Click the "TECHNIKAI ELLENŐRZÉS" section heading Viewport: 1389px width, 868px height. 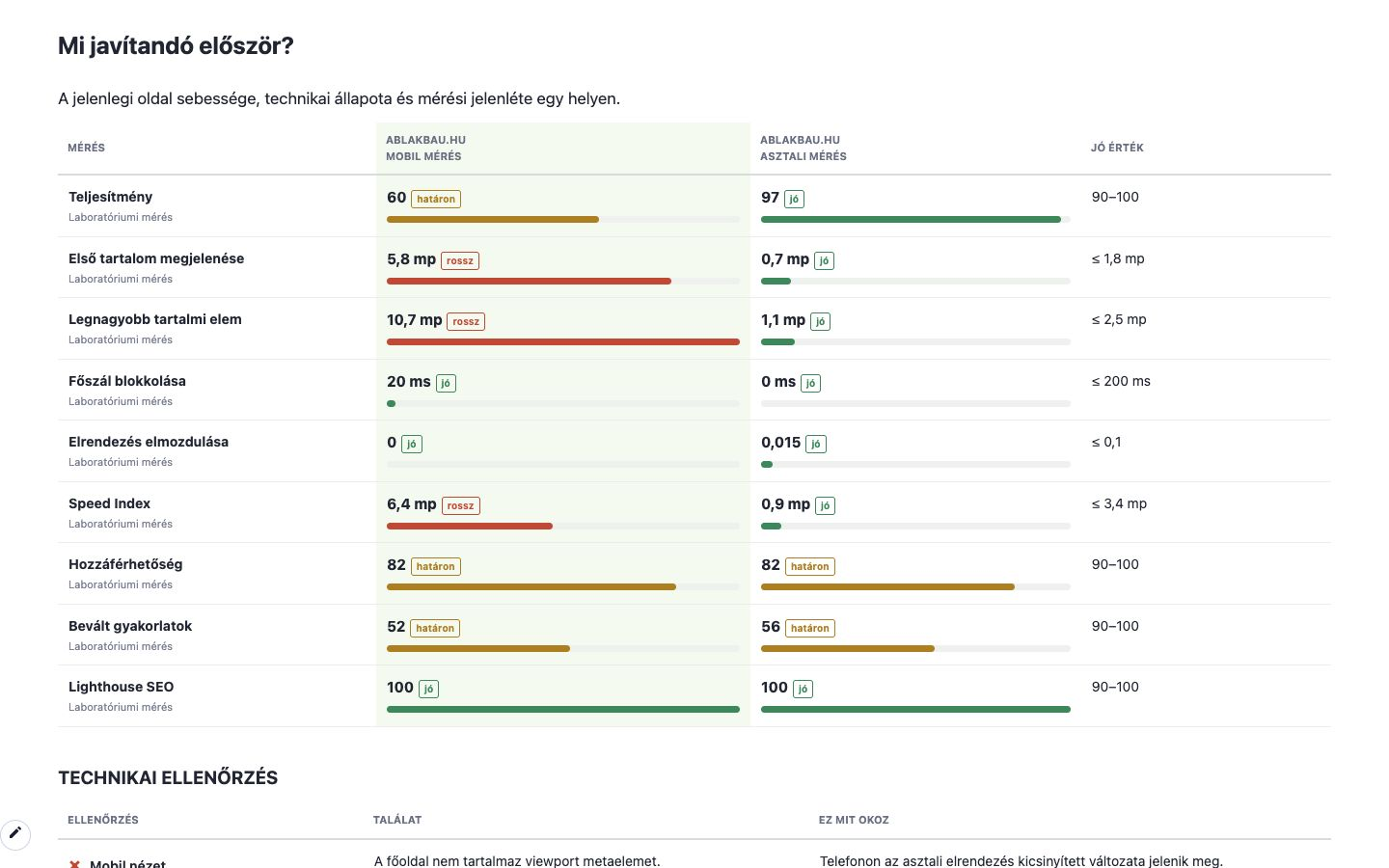coord(168,778)
